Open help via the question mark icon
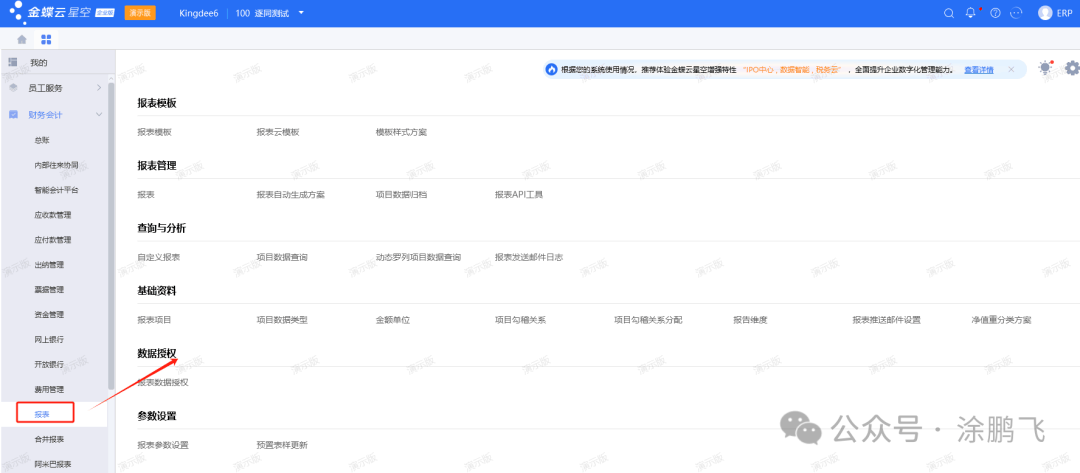This screenshot has height=473, width=1080. 995,13
